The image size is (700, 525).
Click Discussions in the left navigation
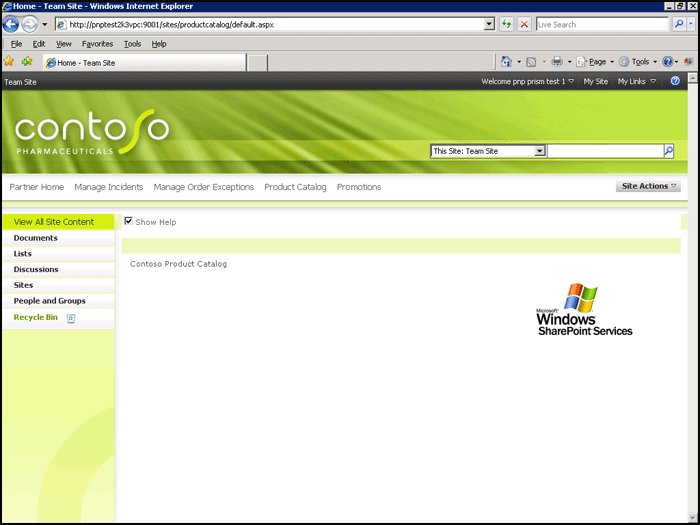[36, 269]
